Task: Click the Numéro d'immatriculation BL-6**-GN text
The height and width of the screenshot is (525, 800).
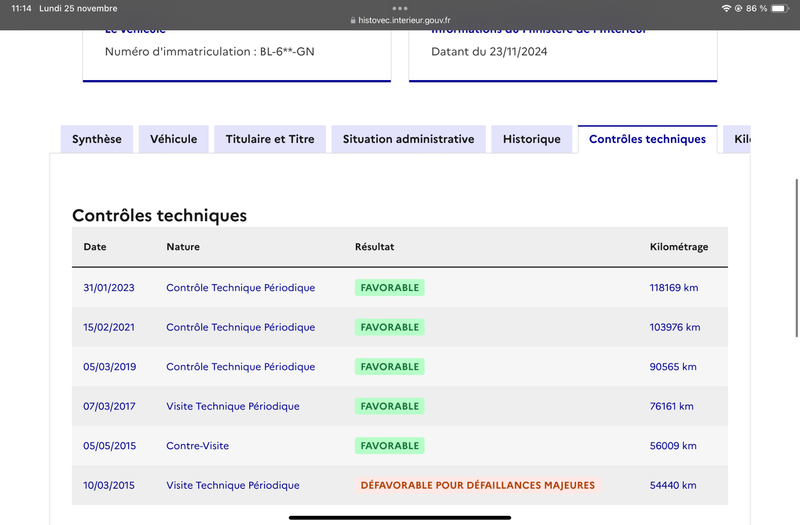Action: [x=210, y=52]
